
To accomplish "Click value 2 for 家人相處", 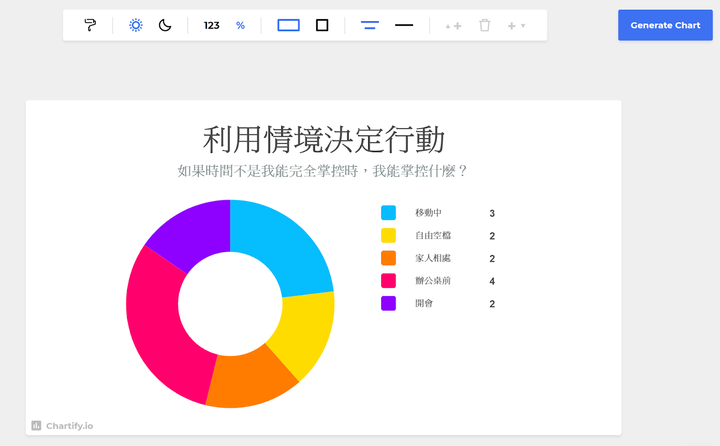I will (x=492, y=259).
